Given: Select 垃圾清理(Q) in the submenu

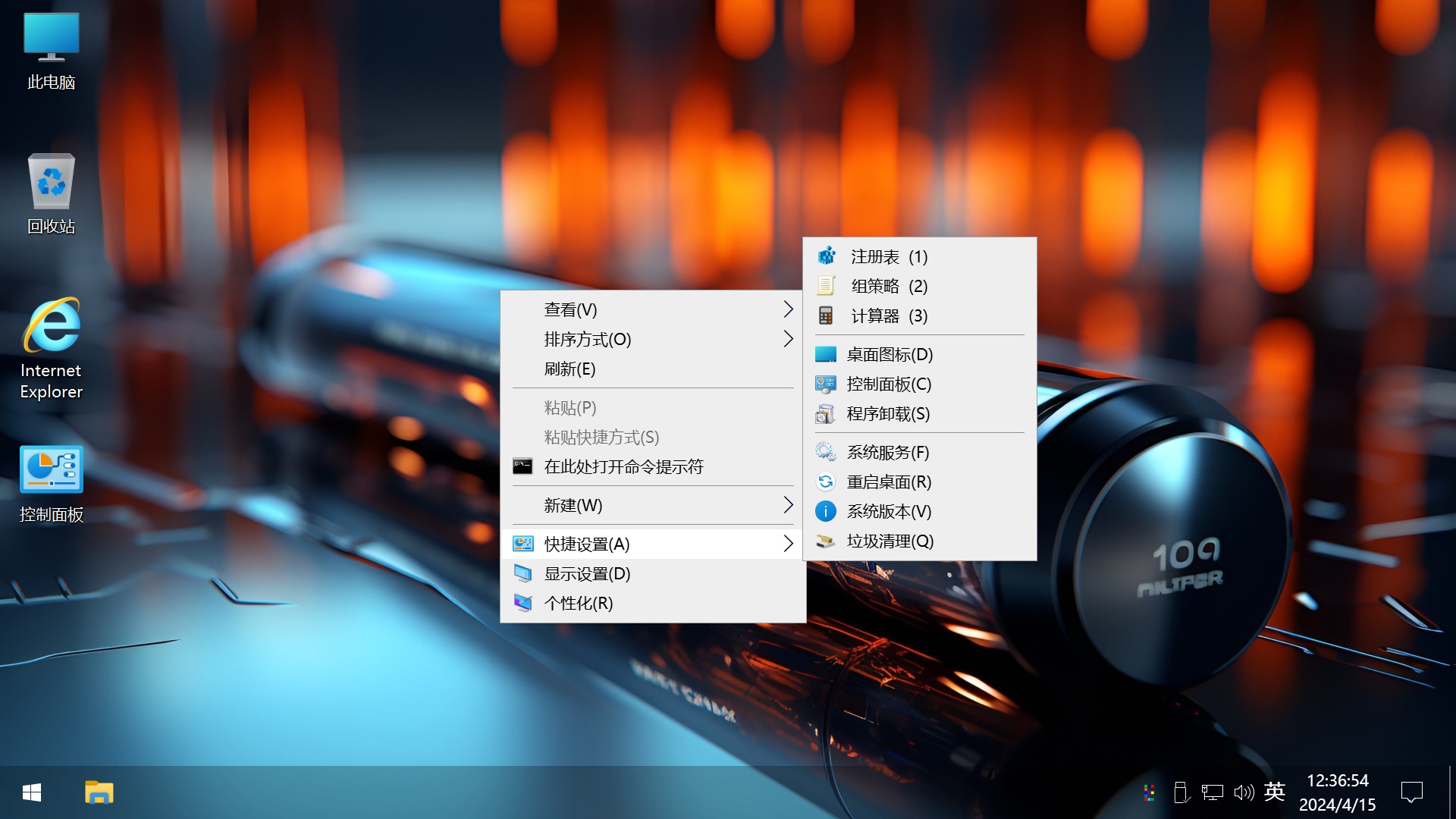Looking at the screenshot, I should pos(889,541).
